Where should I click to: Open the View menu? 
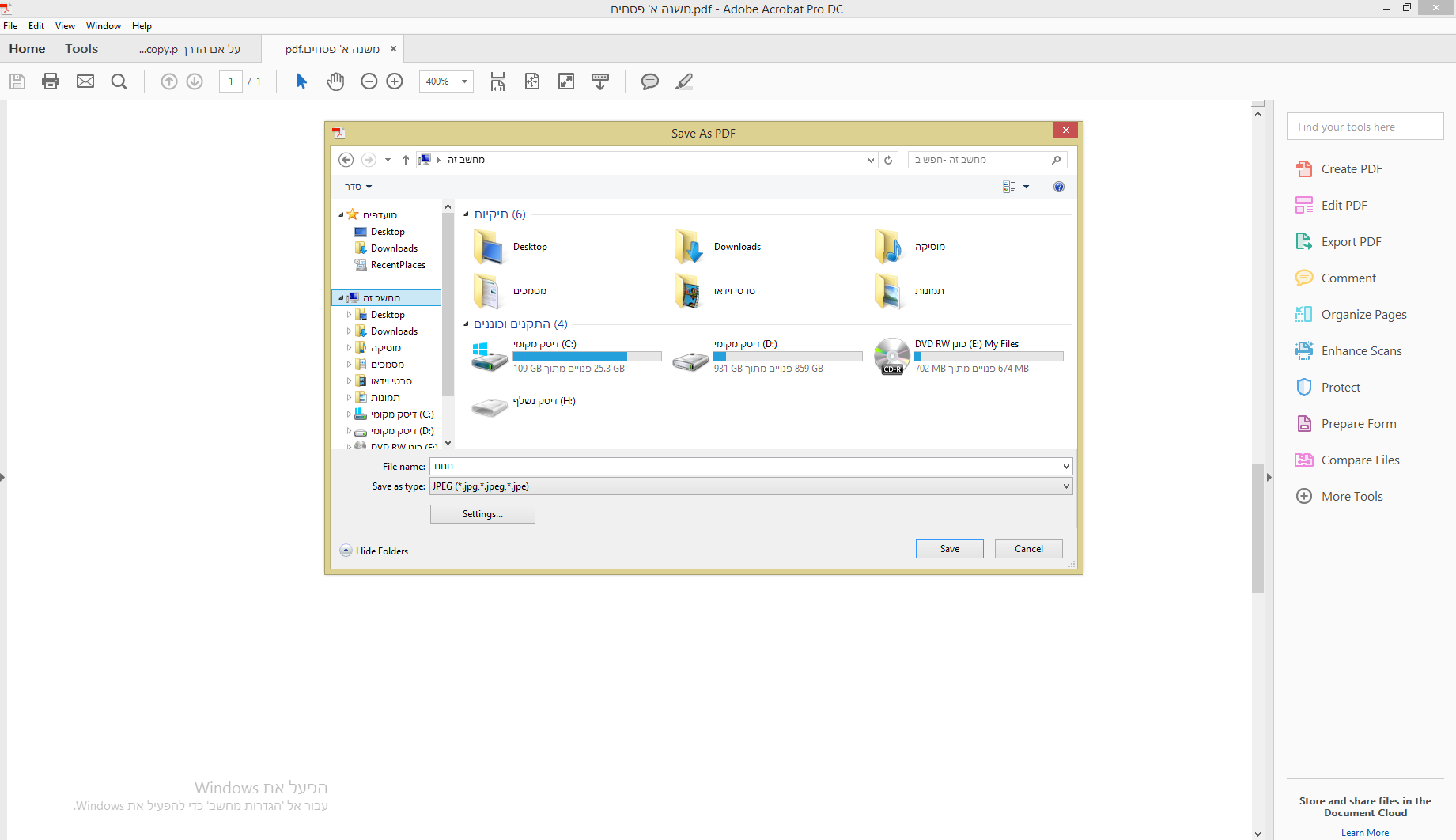[x=65, y=26]
